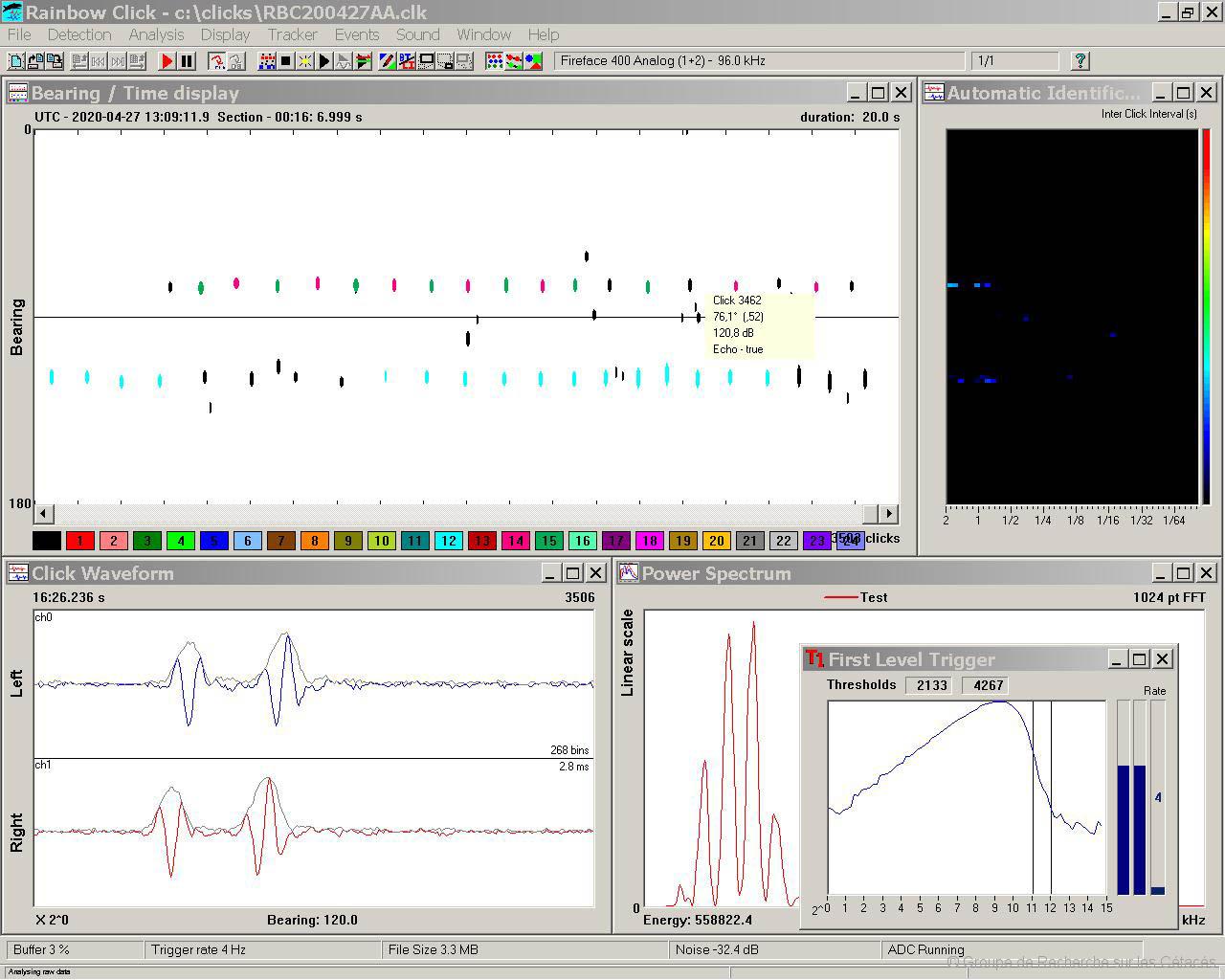Select the red color swatch numbered 1

80,541
